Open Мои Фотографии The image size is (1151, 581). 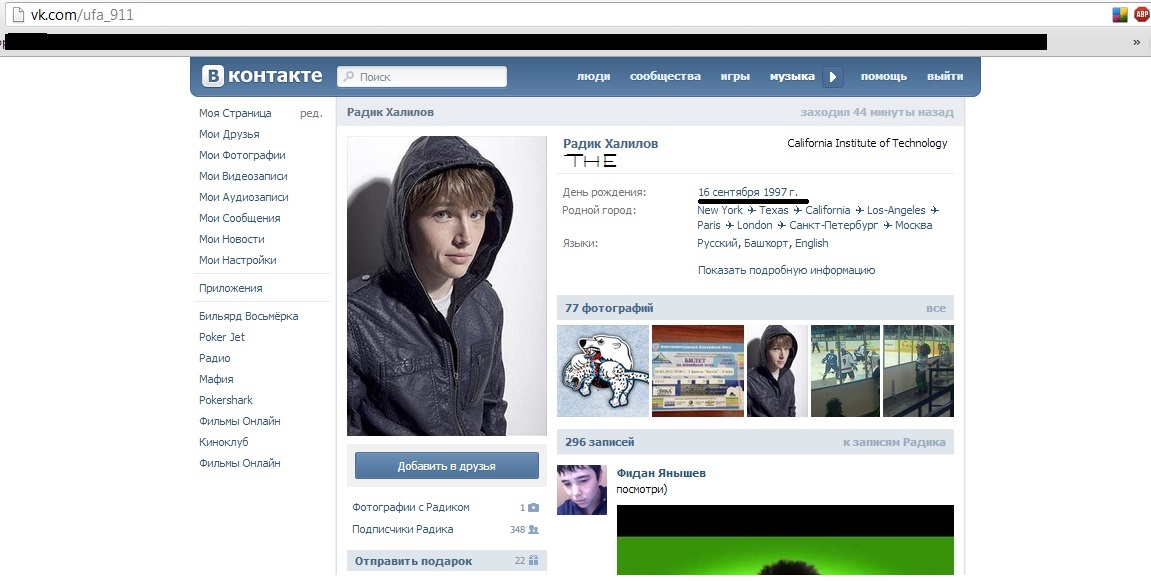pyautogui.click(x=242, y=155)
